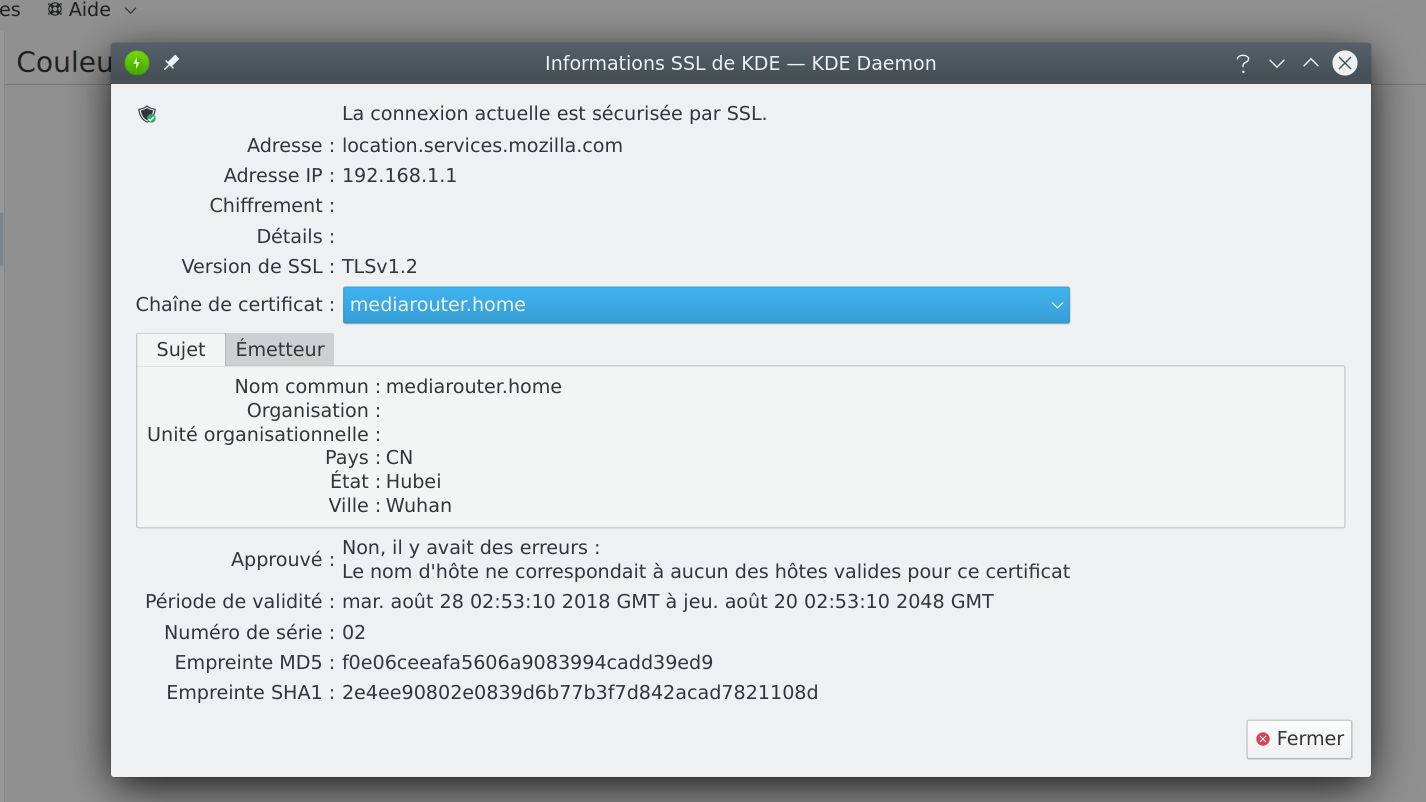Viewport: 1426px width, 802px height.
Task: Toggle the pin icon in the title bar
Action: click(x=171, y=63)
